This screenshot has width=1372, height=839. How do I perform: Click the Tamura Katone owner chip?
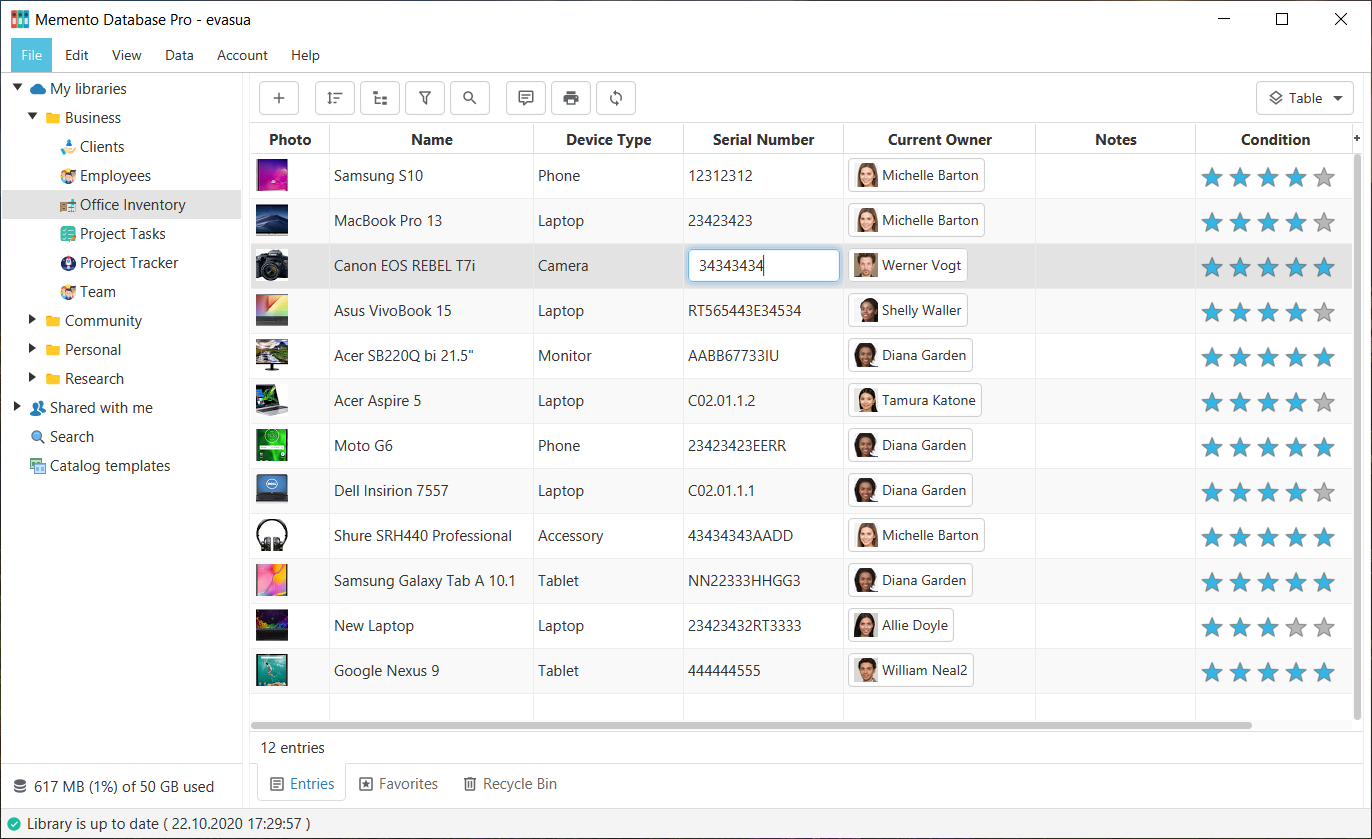tap(915, 400)
